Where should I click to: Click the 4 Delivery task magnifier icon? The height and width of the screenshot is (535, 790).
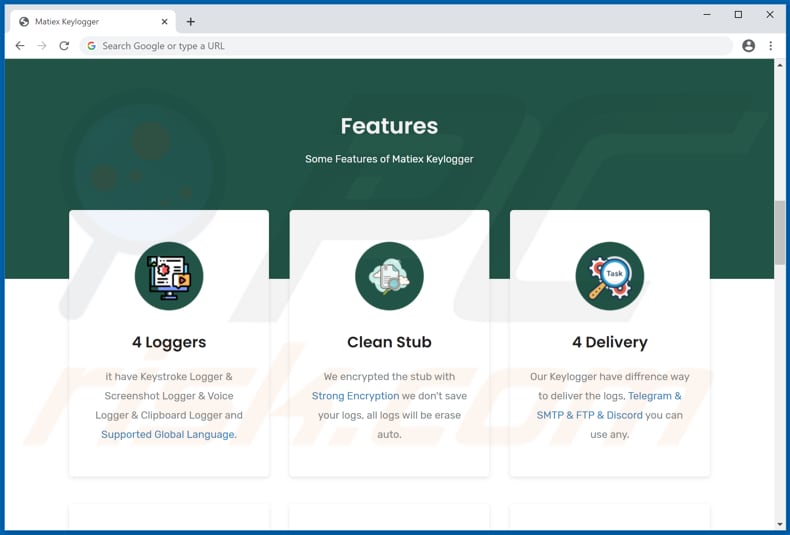[610, 276]
